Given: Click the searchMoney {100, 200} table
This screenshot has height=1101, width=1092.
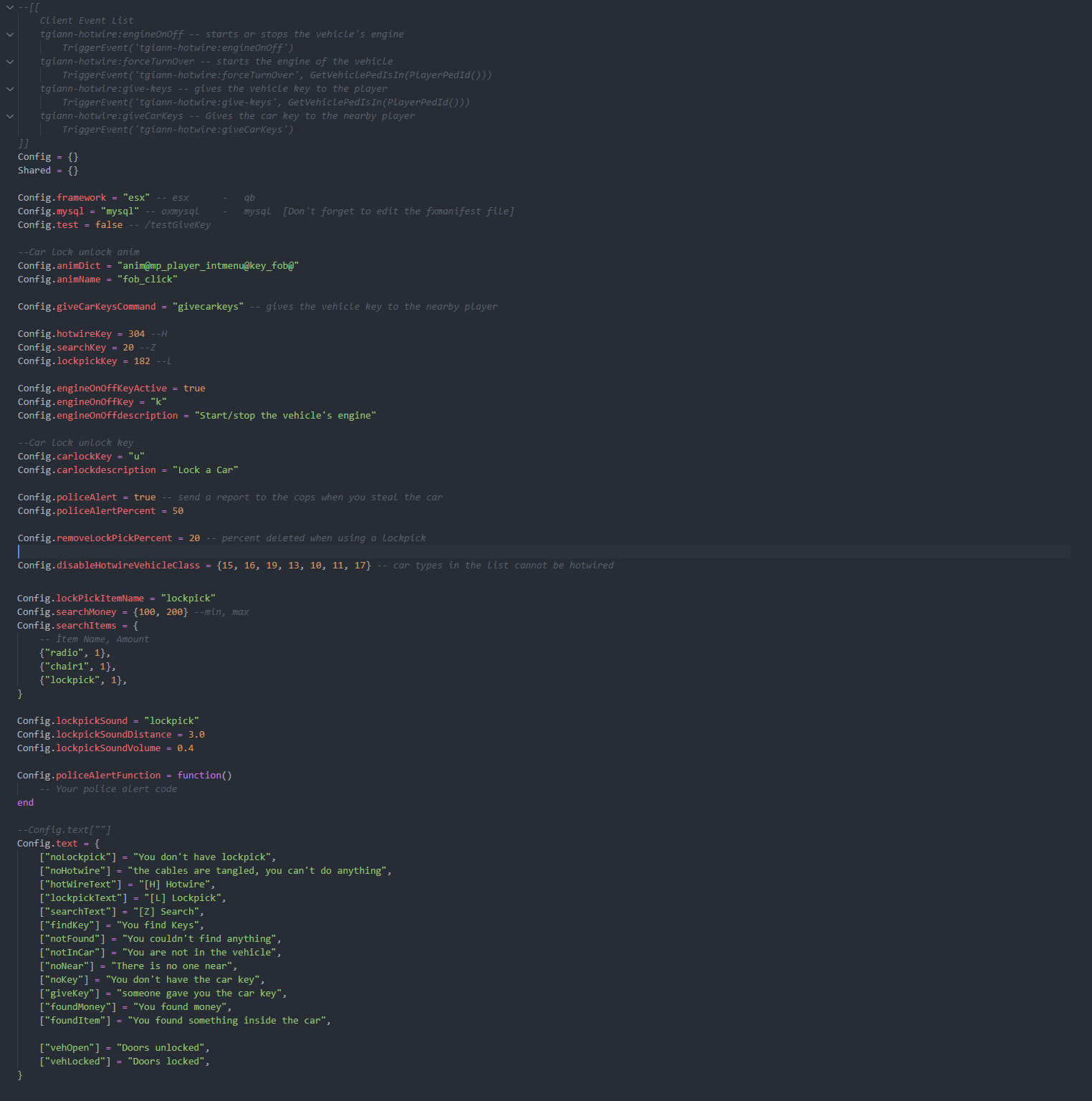Looking at the screenshot, I should click(x=161, y=612).
